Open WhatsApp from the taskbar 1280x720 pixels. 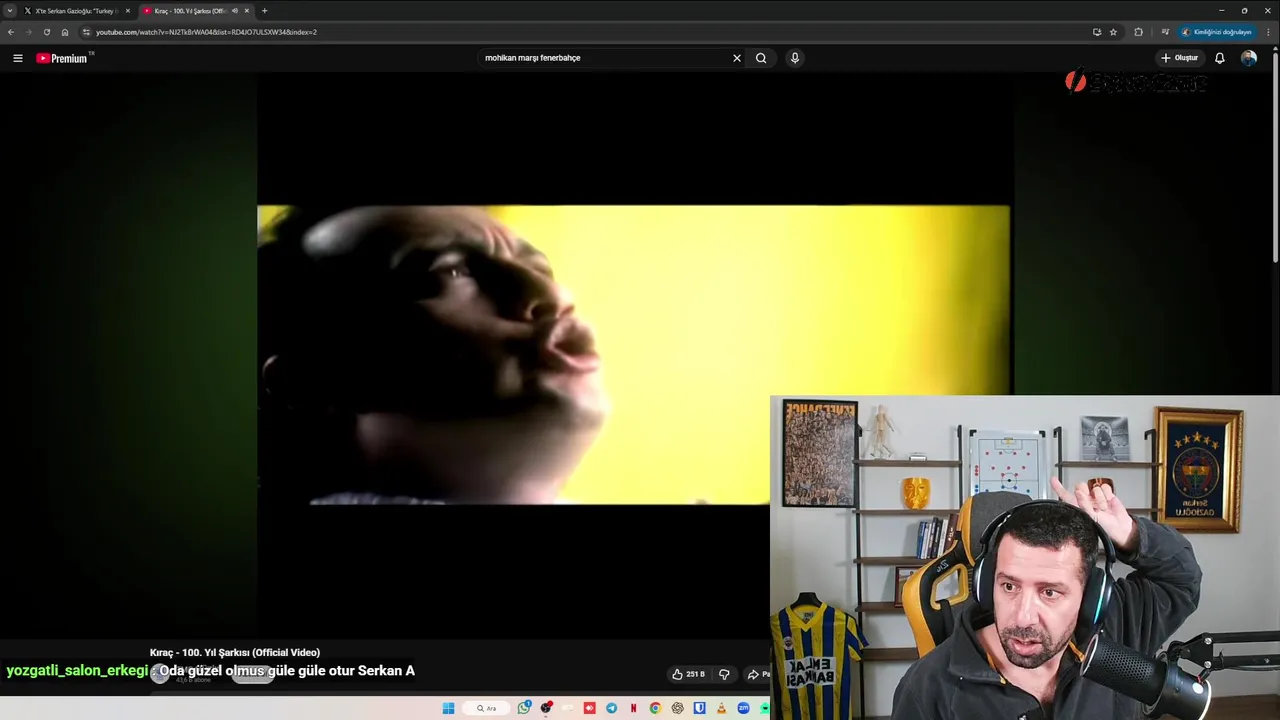524,708
